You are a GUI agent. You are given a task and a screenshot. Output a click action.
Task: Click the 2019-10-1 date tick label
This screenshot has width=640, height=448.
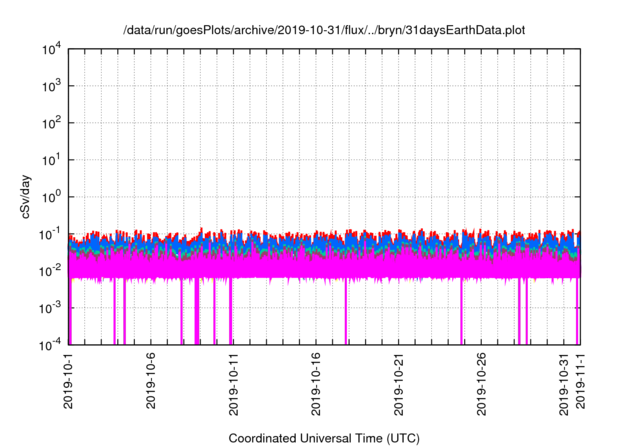(x=68, y=380)
